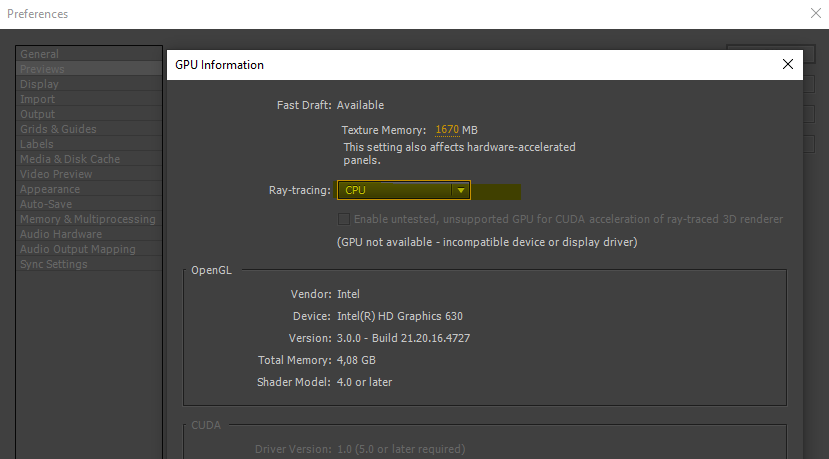Edit the Texture Memory value 1670
This screenshot has width=829, height=459.
pyautogui.click(x=447, y=130)
